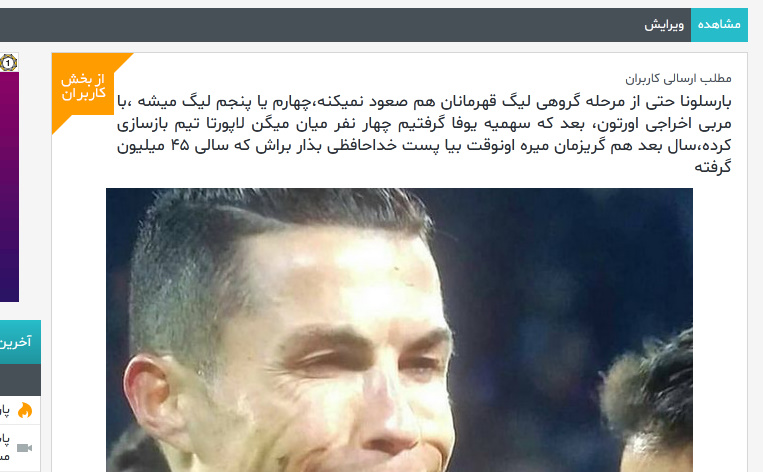
Task: Click the مطلب ارسالی کاربران label
Action: pyautogui.click(x=678, y=78)
